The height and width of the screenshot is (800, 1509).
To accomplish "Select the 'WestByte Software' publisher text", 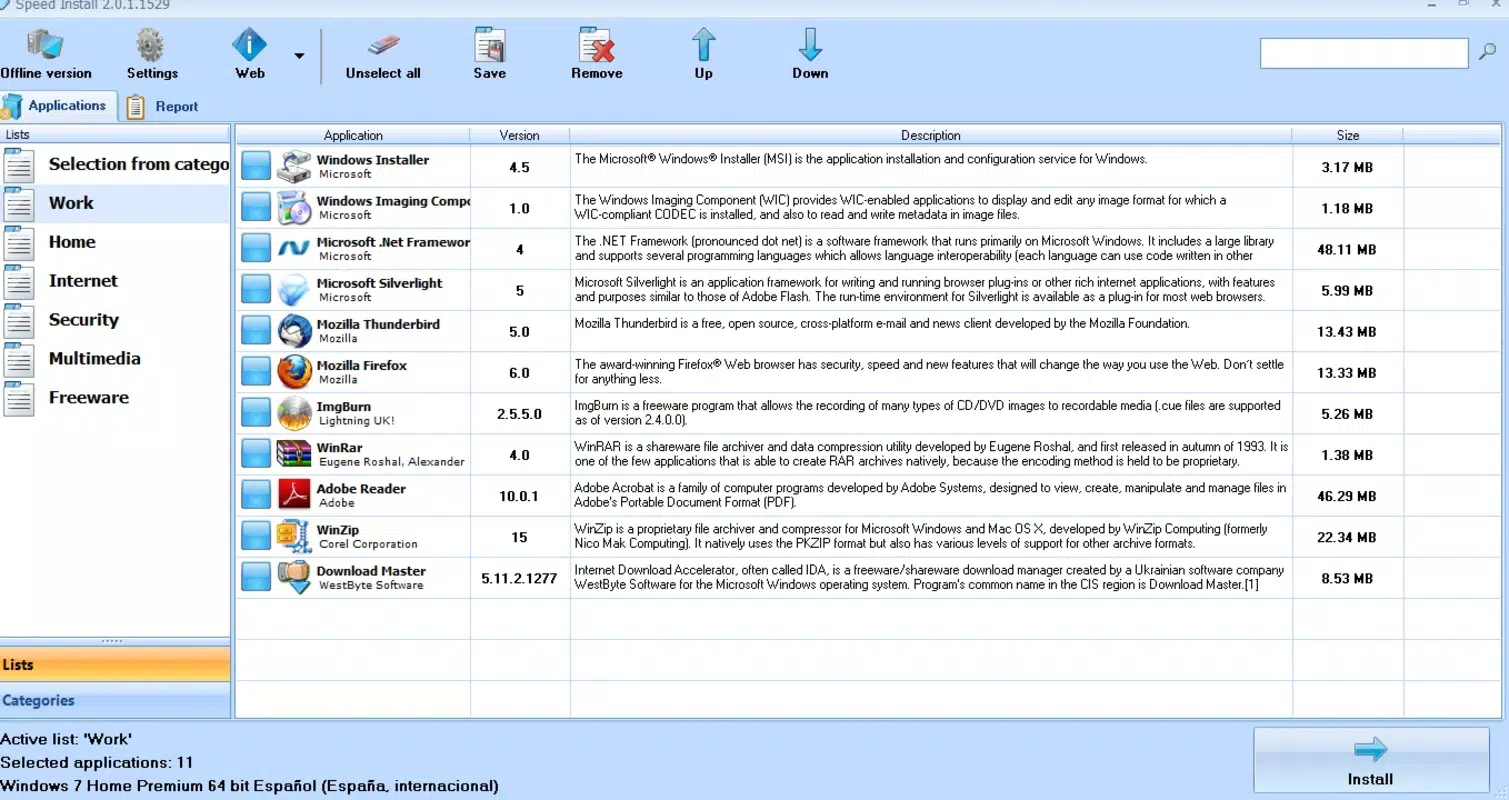I will point(371,585).
